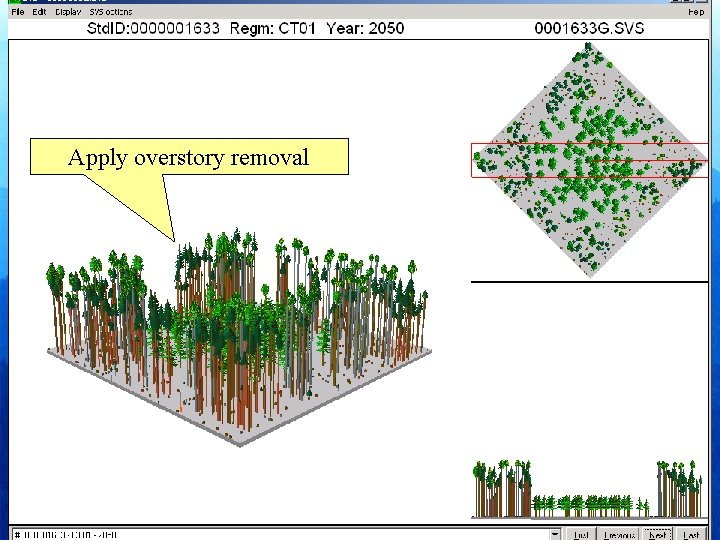Expand the stand selection dropdown arrow
This screenshot has height=540, width=720.
pos(555,534)
